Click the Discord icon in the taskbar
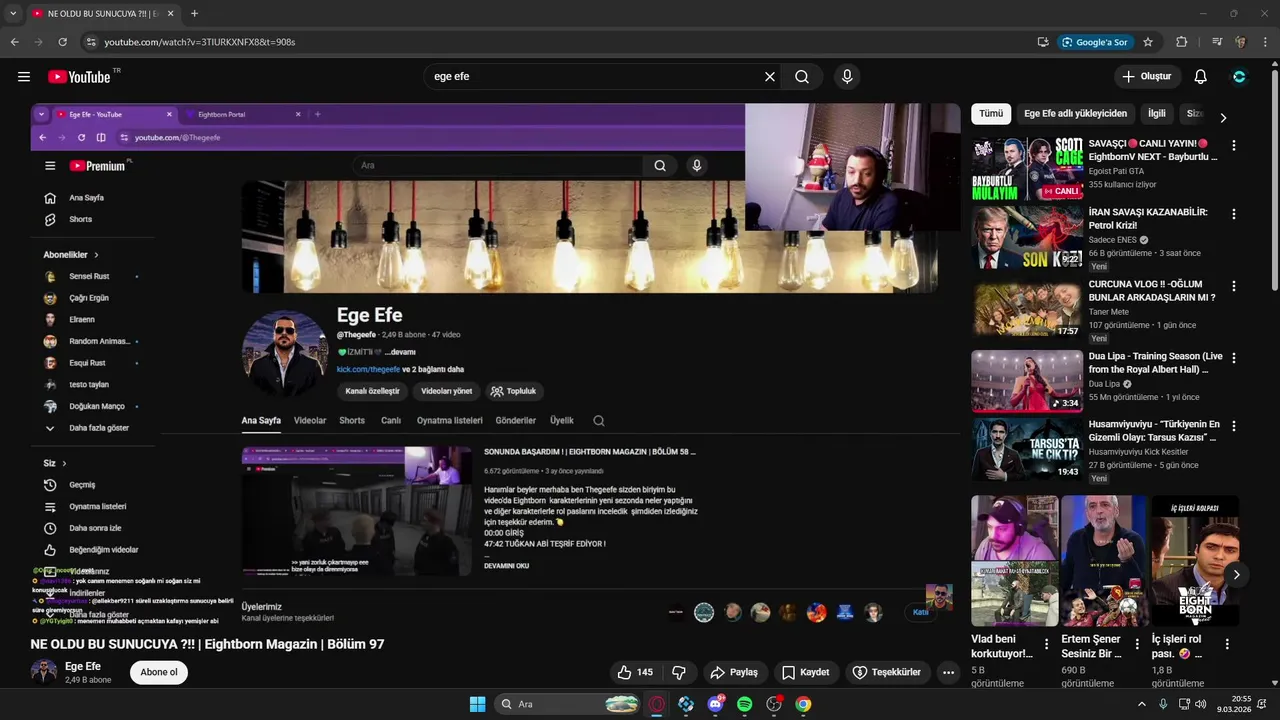 [715, 704]
